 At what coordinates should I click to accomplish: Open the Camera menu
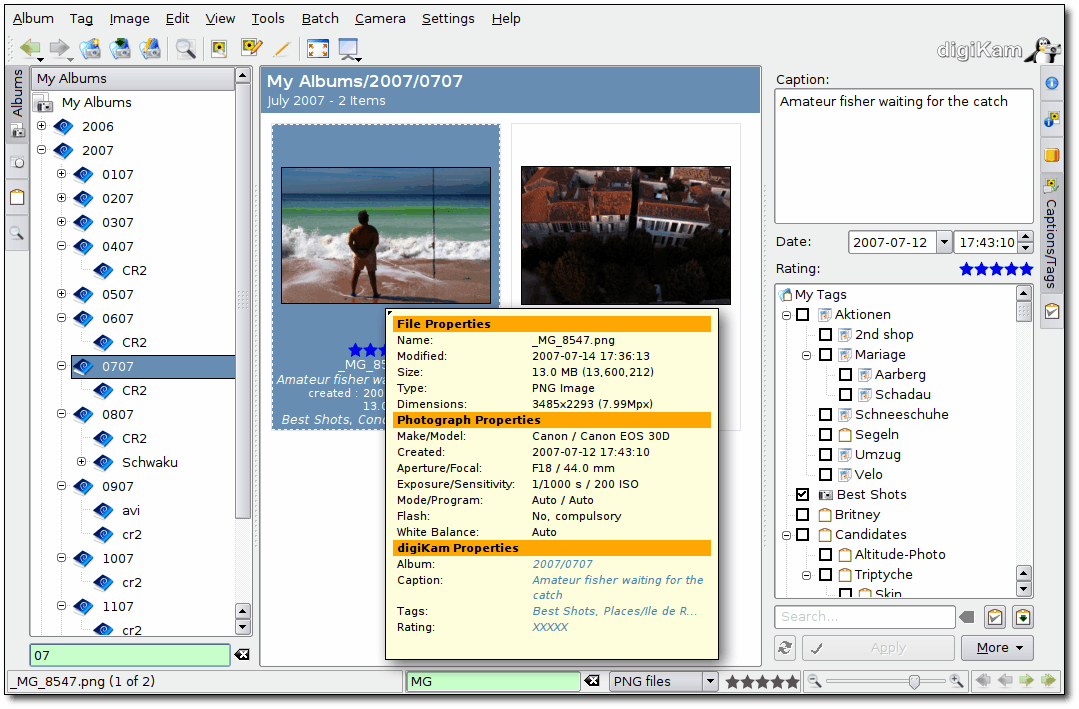[380, 19]
